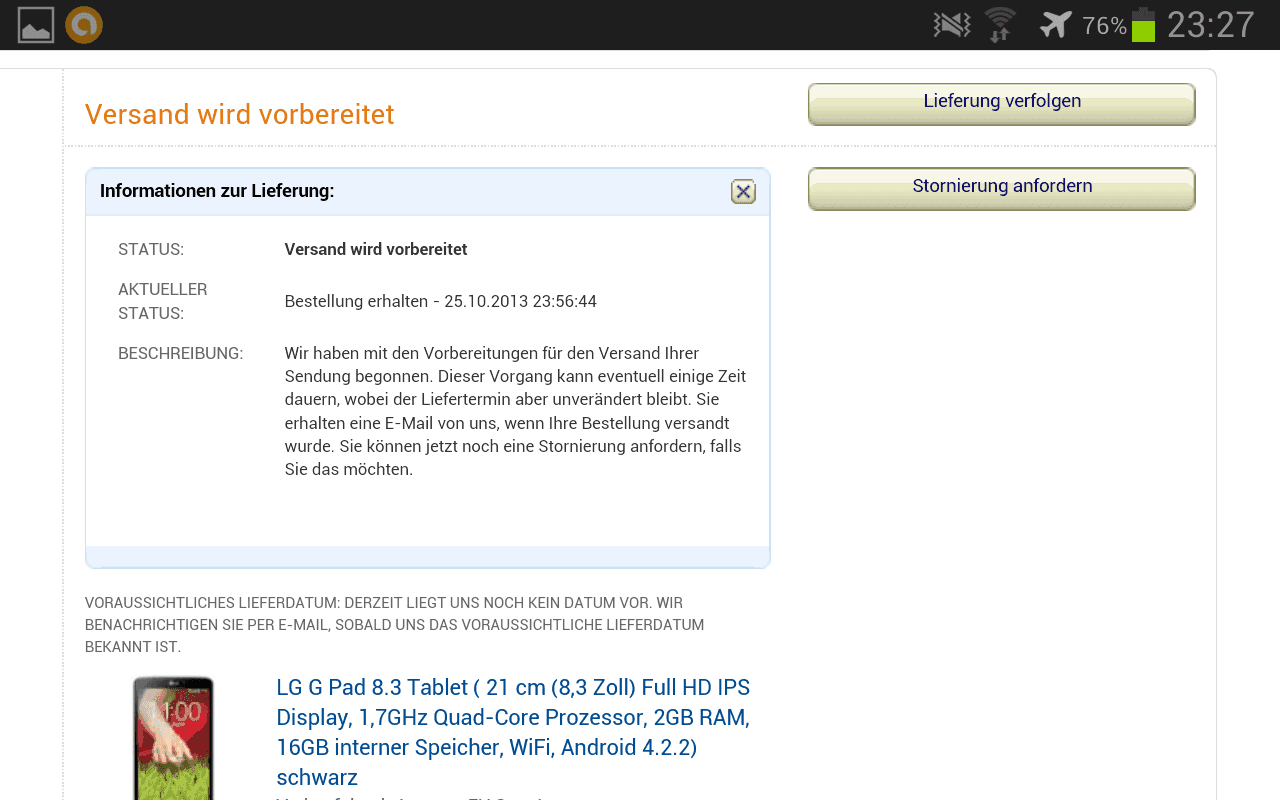Tap the AKTUELLER STATUS: label
The image size is (1280, 800).
tap(163, 301)
